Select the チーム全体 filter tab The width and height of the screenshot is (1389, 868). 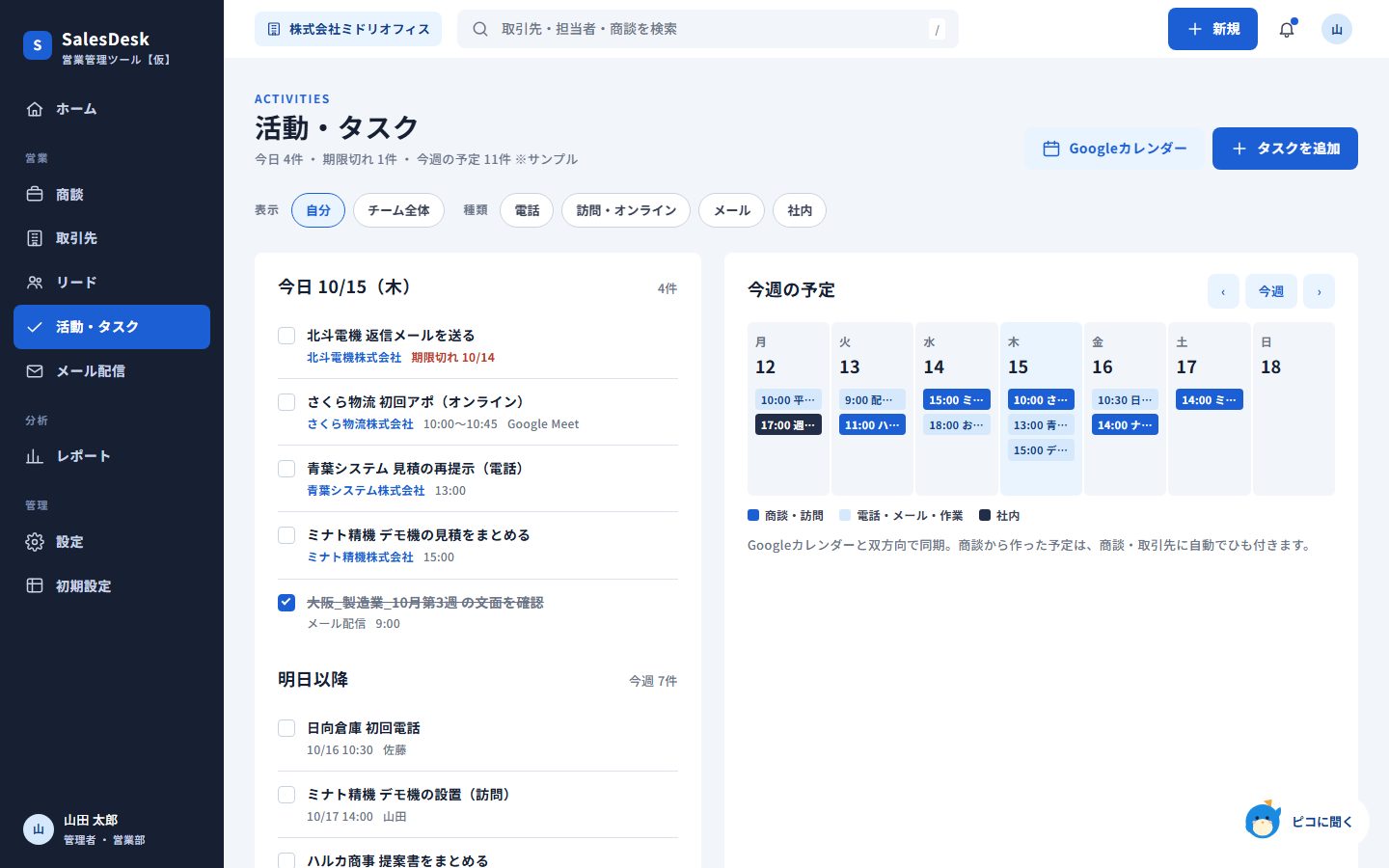coord(398,210)
